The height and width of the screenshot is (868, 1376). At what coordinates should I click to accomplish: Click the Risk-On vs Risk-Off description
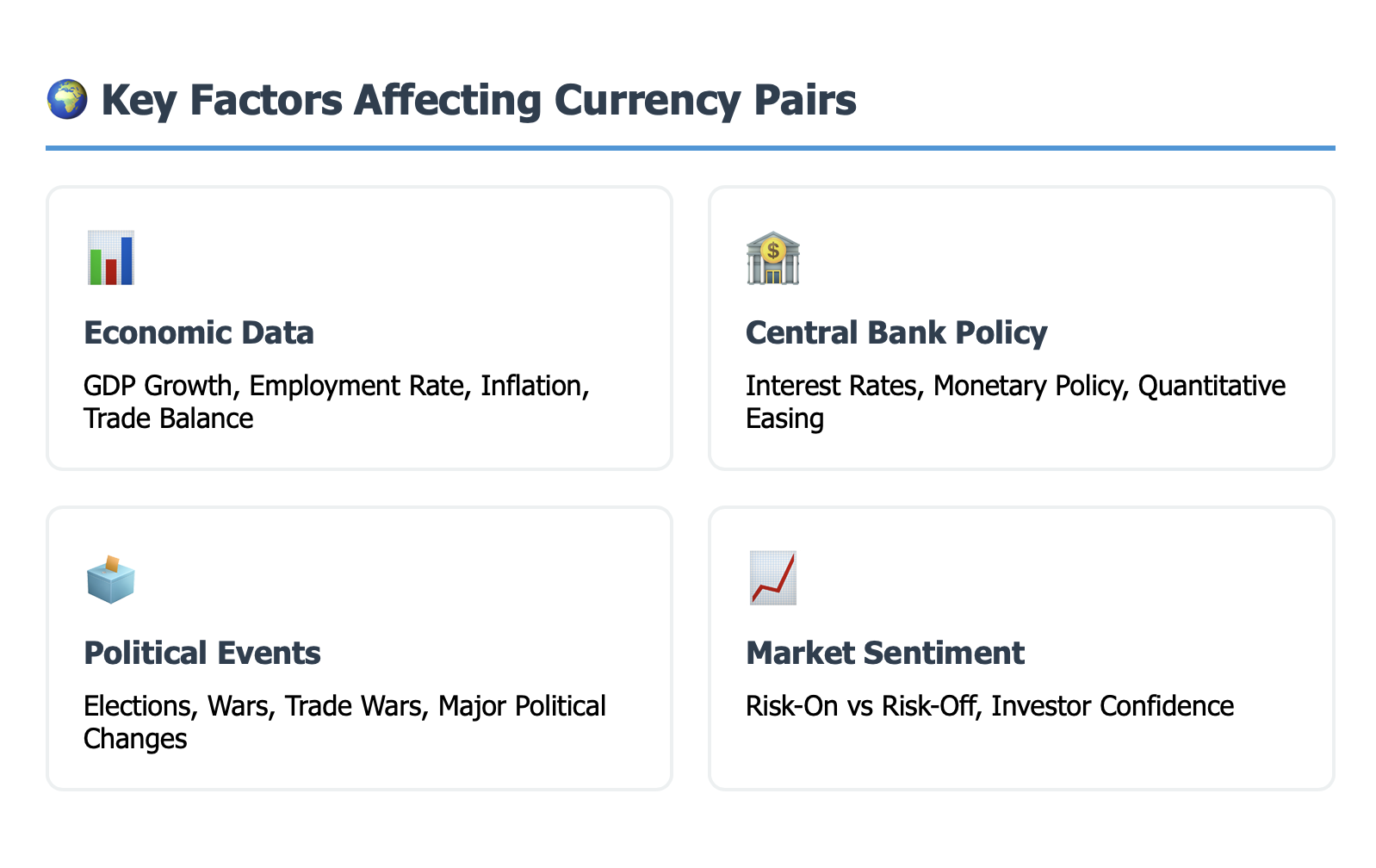(861, 706)
